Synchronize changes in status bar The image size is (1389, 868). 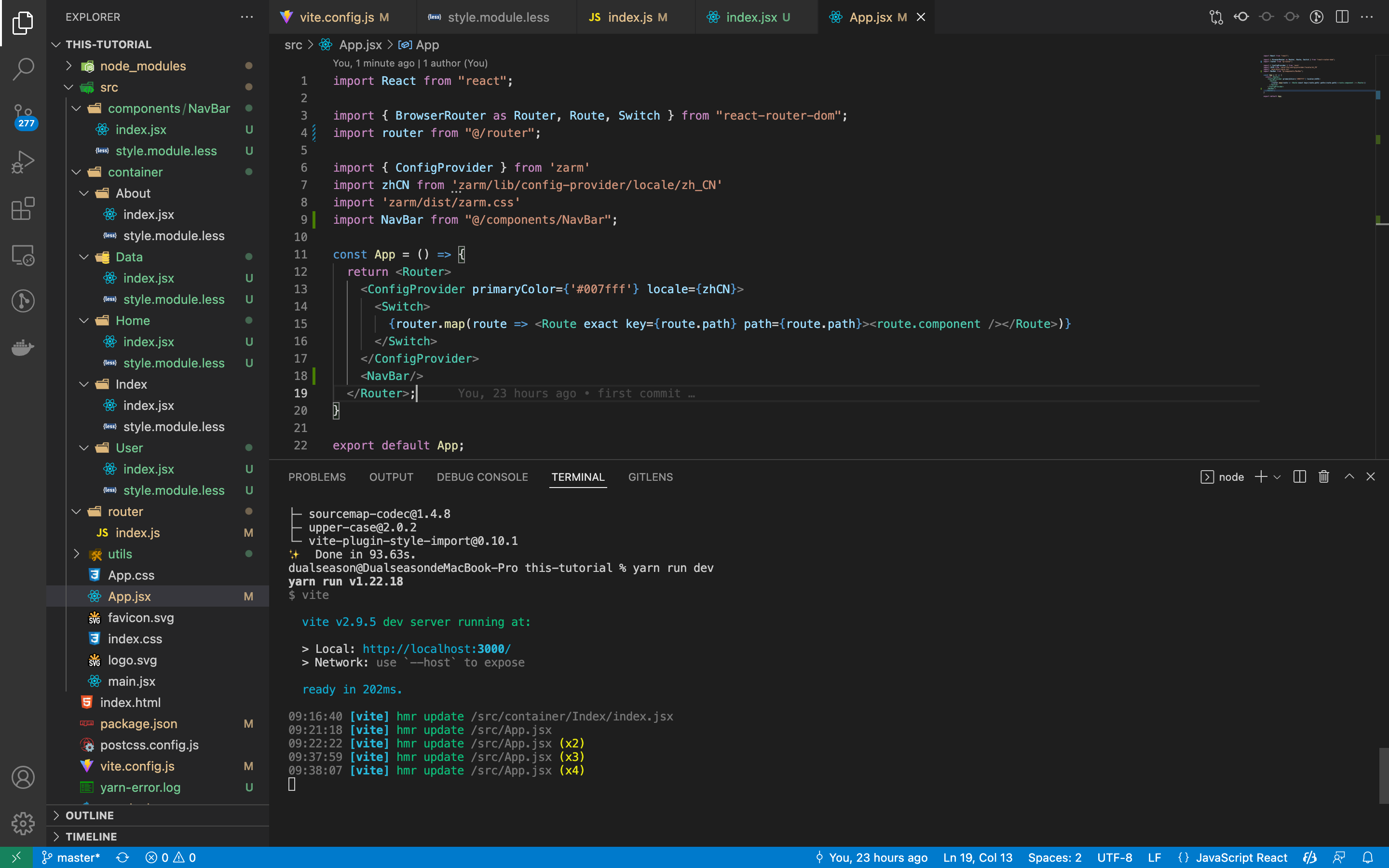pyautogui.click(x=122, y=857)
